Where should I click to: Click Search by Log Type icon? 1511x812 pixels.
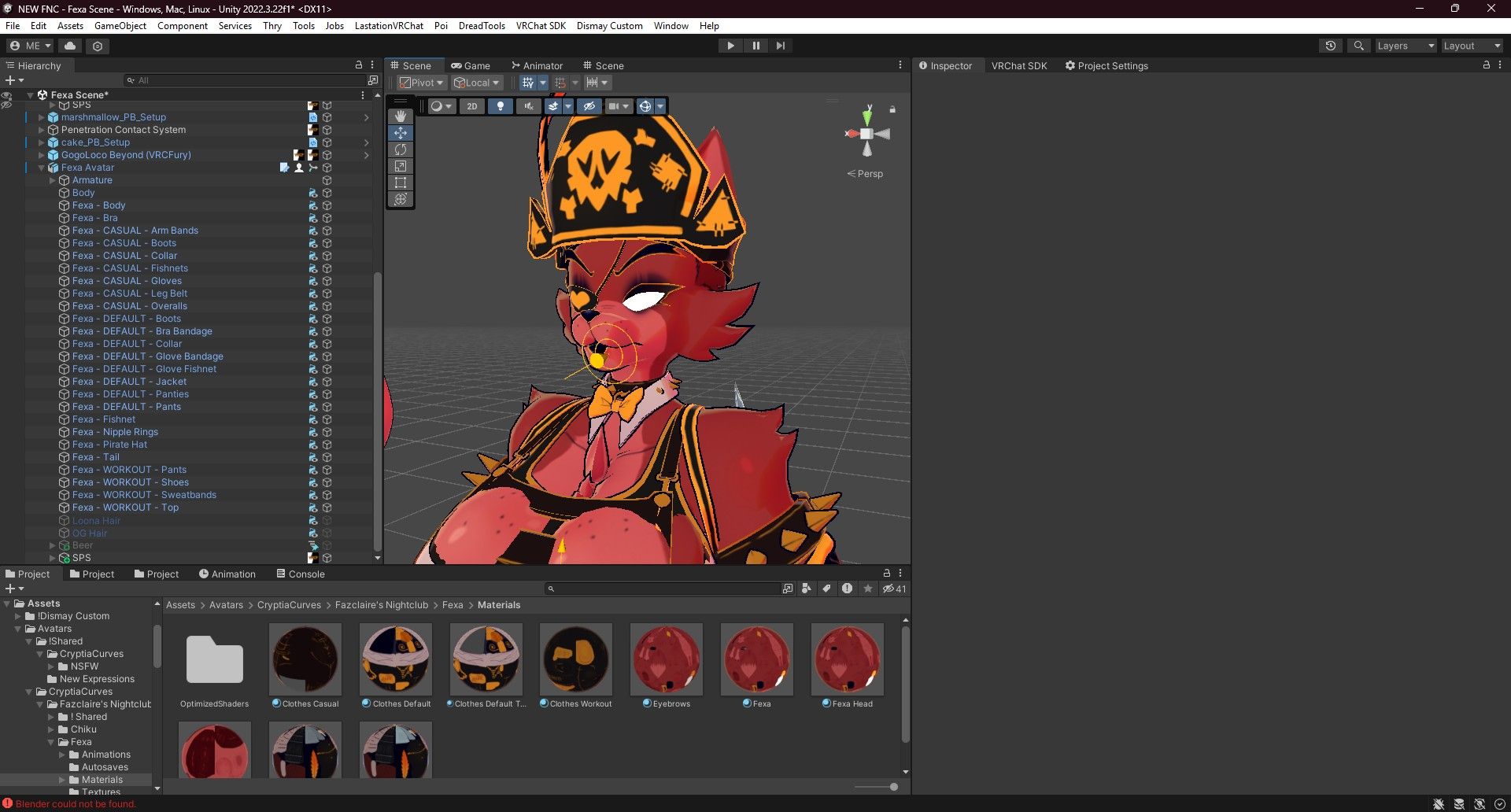[847, 589]
